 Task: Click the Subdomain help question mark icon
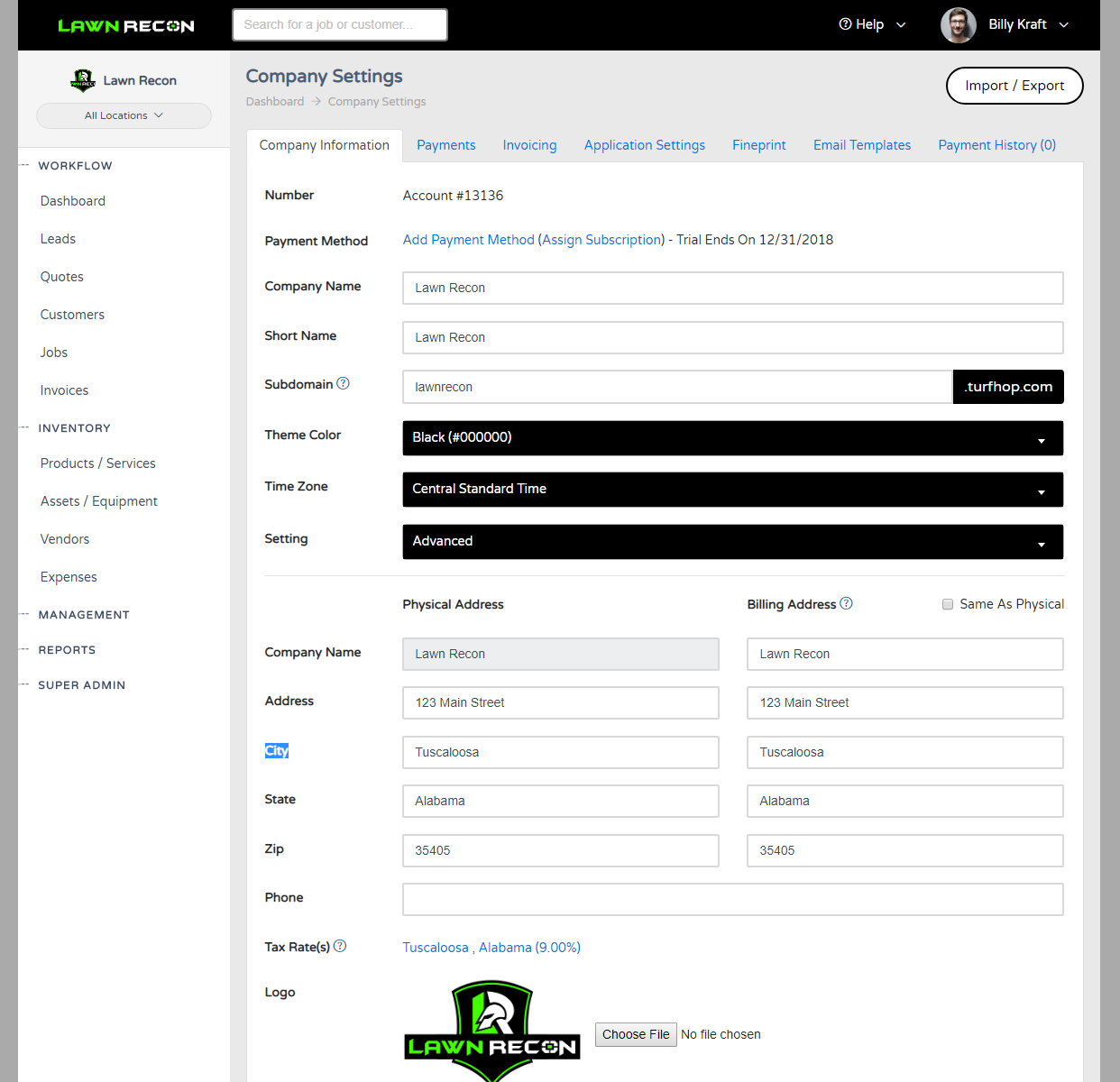[343, 382]
